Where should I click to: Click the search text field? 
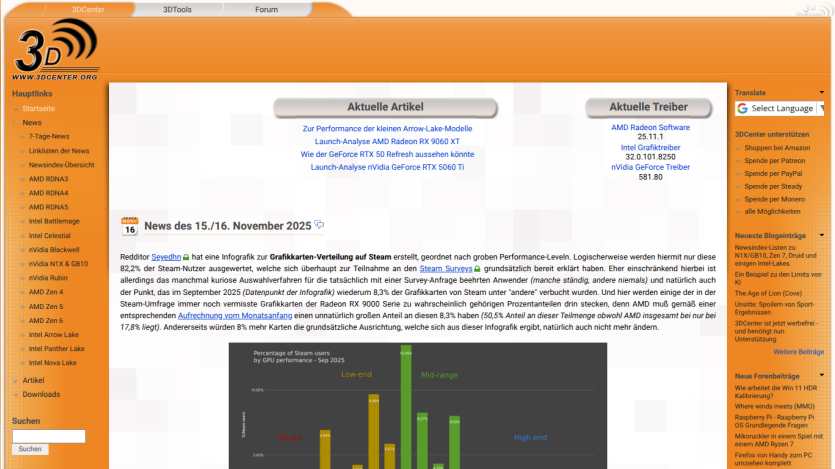[x=48, y=437]
